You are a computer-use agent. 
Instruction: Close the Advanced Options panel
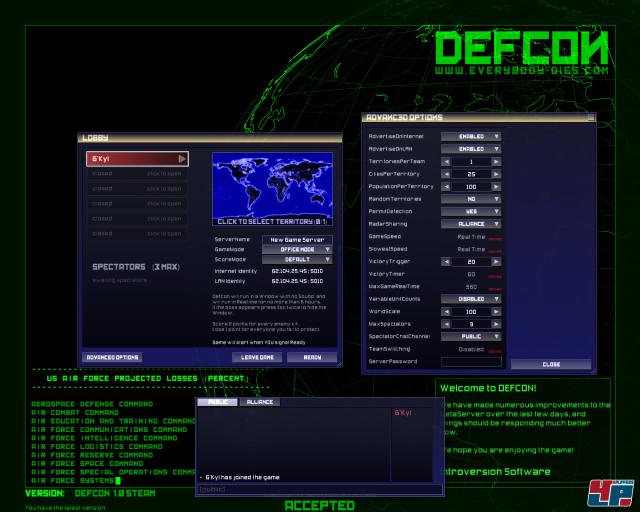click(551, 364)
